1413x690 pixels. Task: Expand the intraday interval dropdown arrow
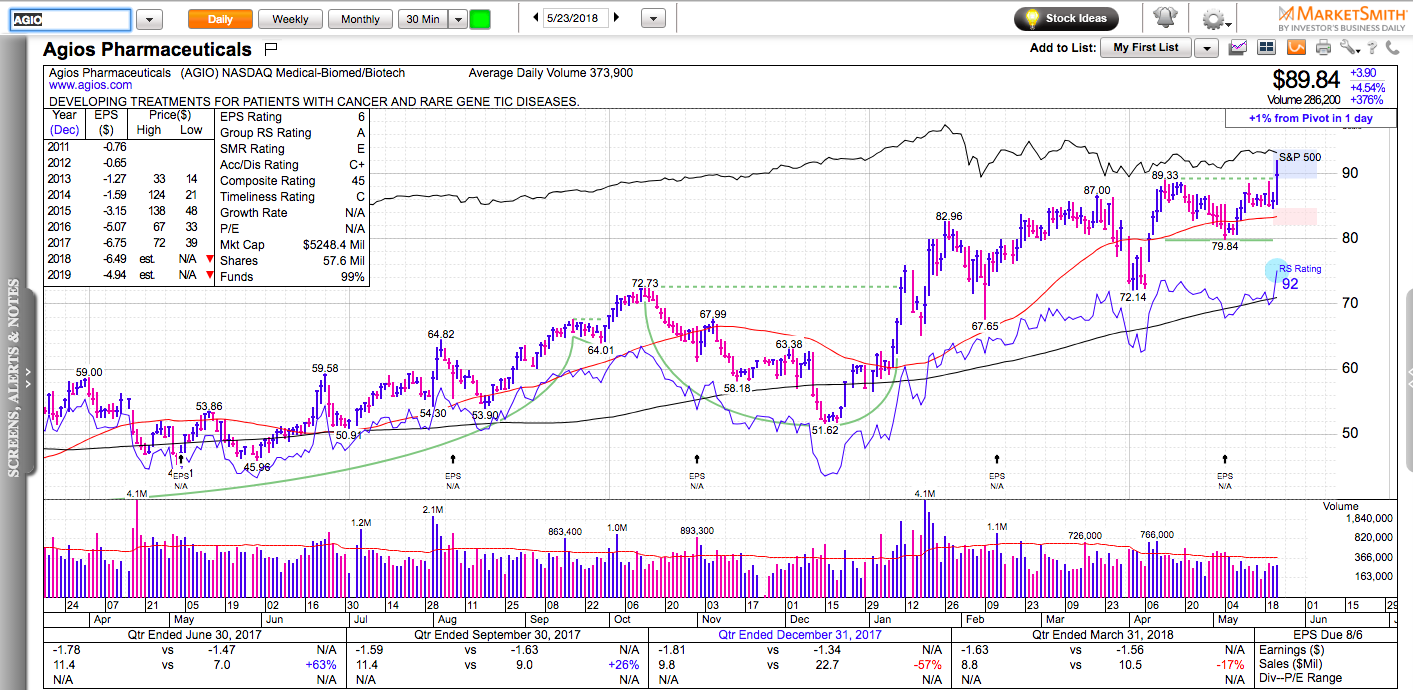pos(457,19)
